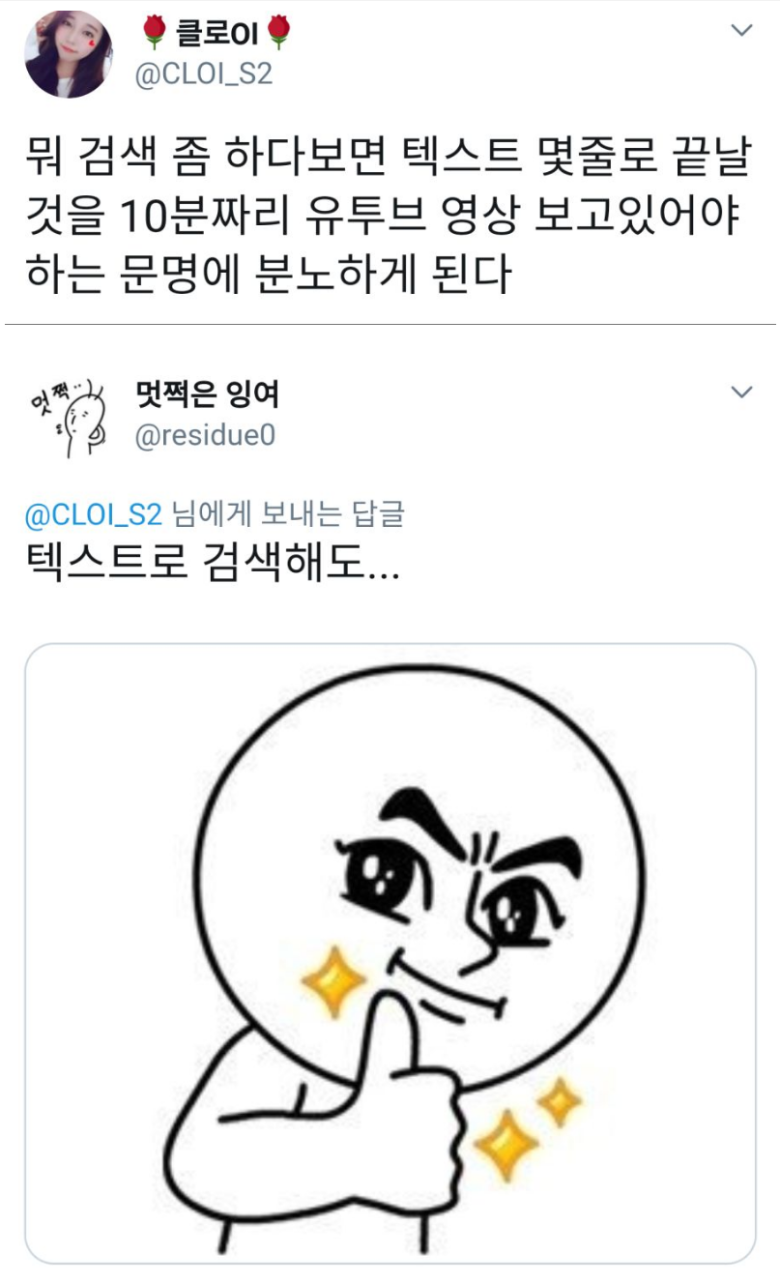Expand options chevron on 멋쩍은 잉여's reply

click(742, 392)
